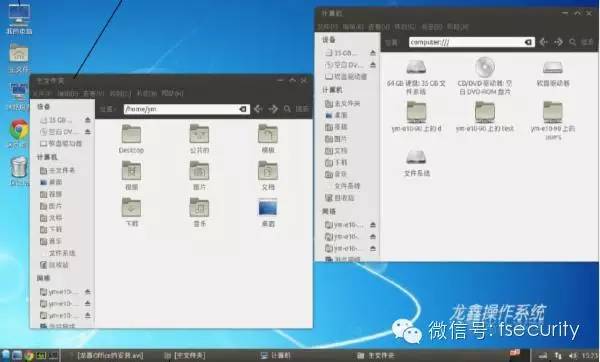
Task: Open the start menu button on taskbar
Action: (5, 355)
